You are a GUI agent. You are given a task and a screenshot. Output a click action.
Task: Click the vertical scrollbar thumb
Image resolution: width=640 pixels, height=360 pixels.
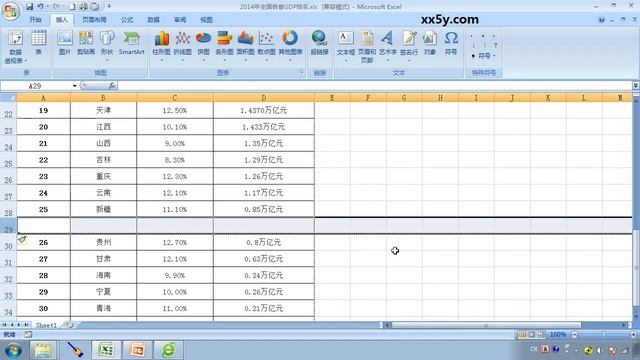pos(636,269)
